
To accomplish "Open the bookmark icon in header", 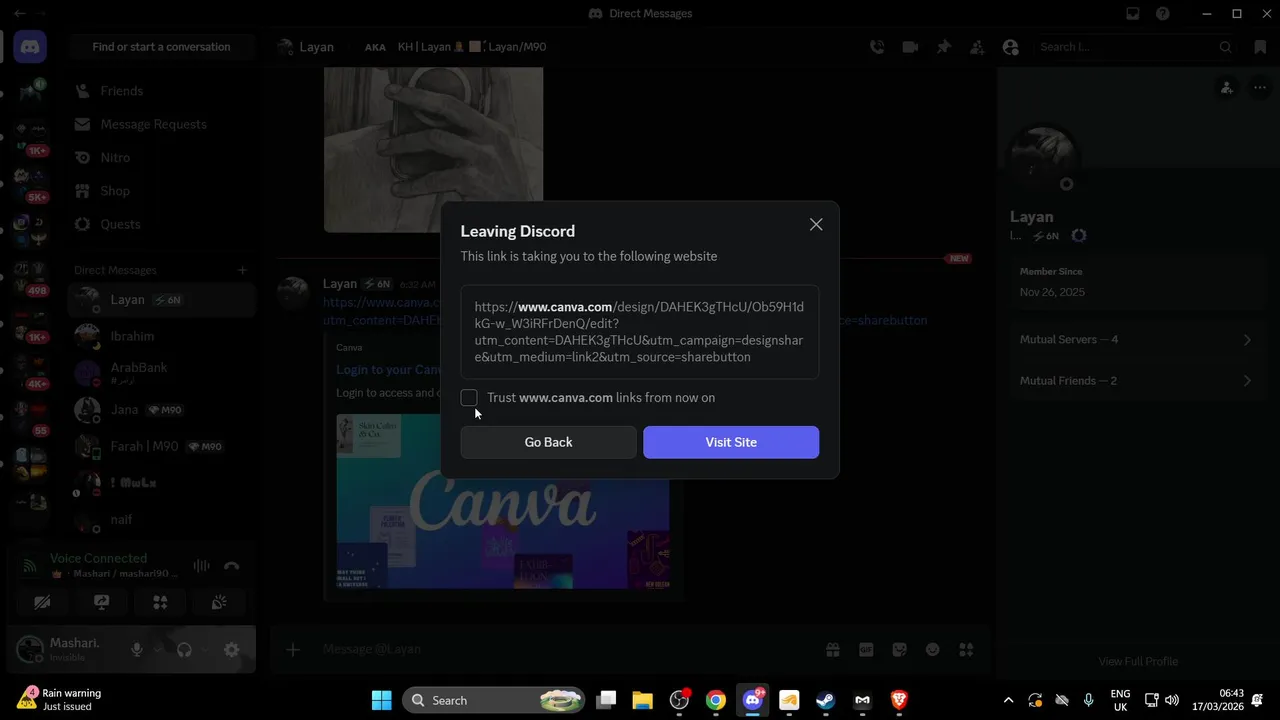I will pyautogui.click(x=1260, y=47).
